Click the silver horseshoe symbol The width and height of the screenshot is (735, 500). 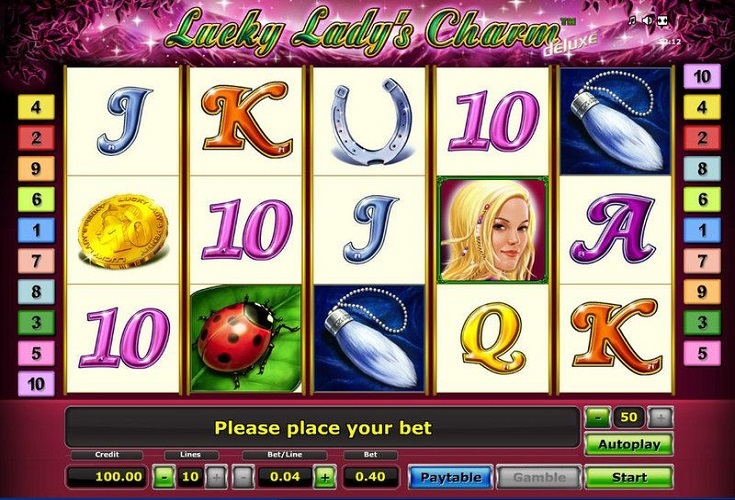click(369, 121)
